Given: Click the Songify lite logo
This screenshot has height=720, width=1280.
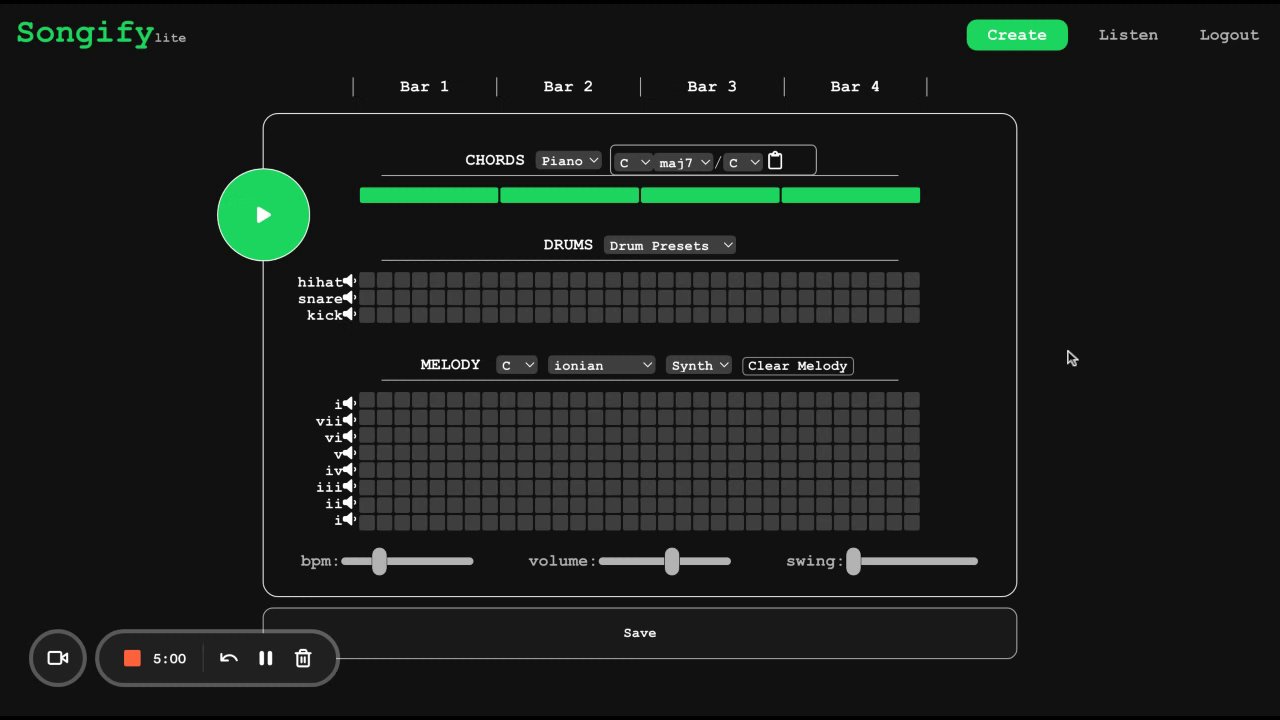Looking at the screenshot, I should pyautogui.click(x=101, y=33).
